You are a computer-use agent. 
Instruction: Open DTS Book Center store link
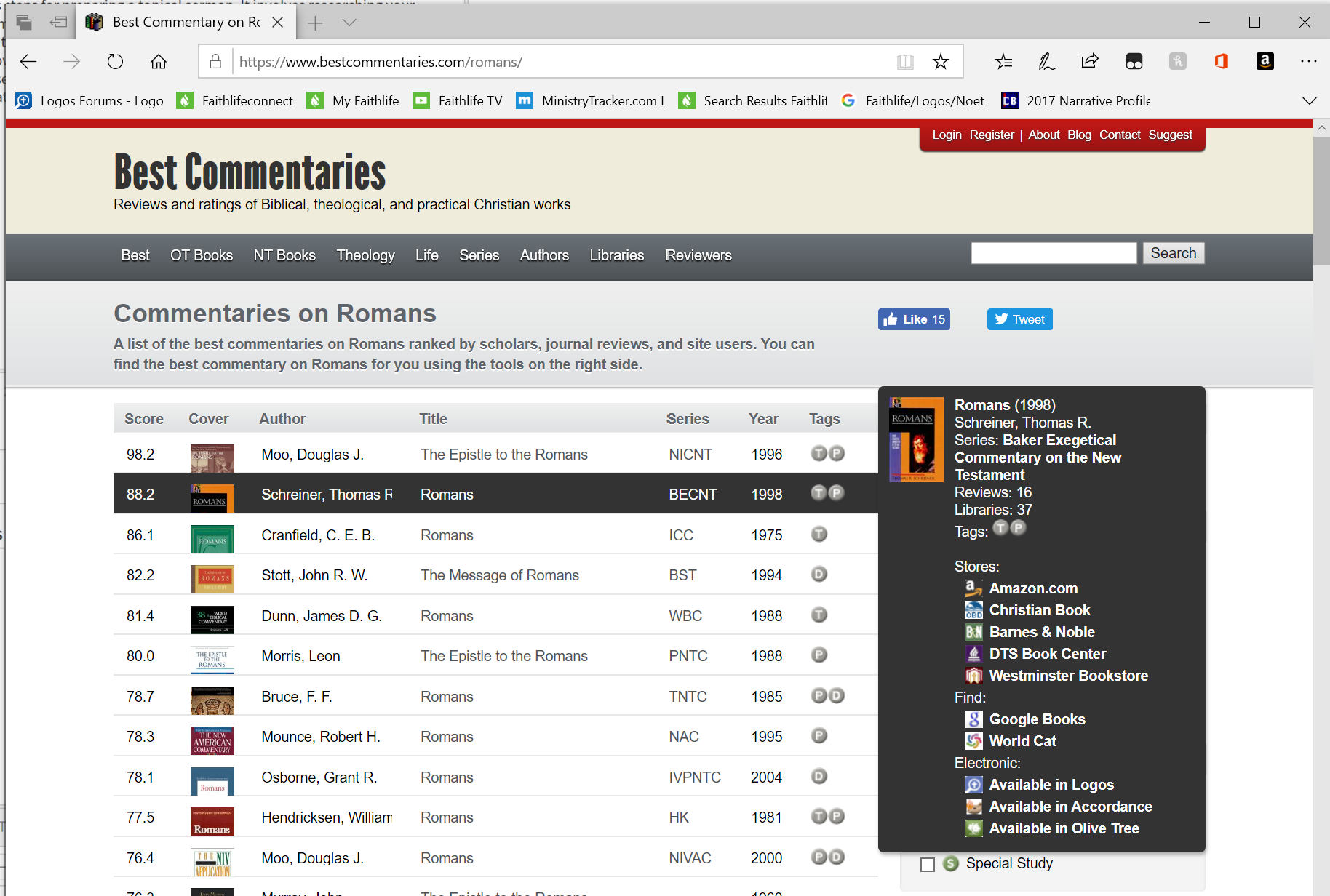[x=1048, y=654]
